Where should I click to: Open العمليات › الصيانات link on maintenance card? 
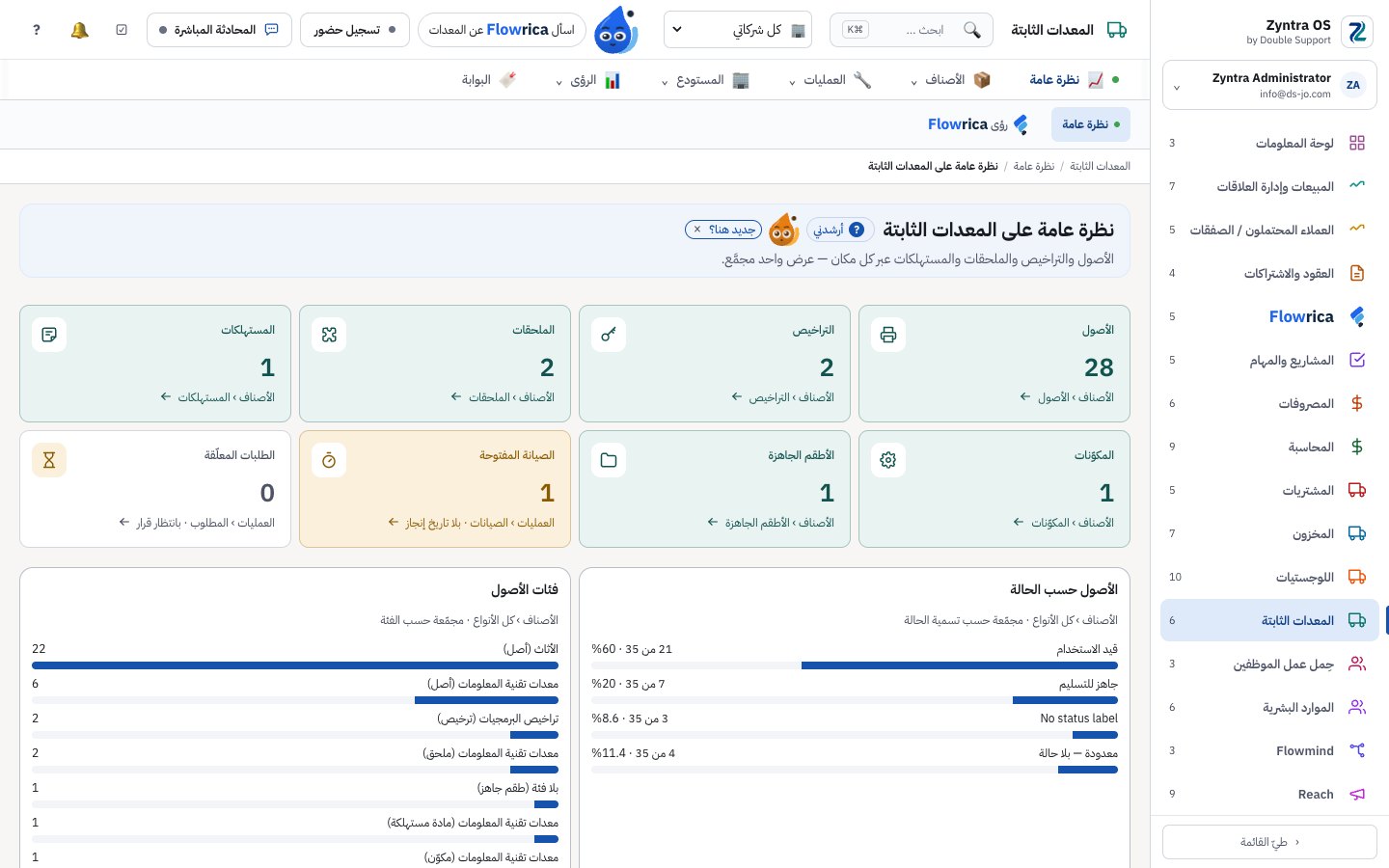pyautogui.click(x=471, y=523)
